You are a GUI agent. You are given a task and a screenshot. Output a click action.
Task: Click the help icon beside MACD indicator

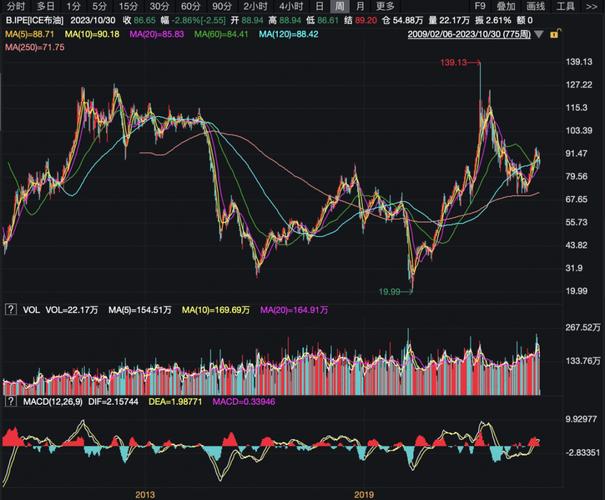tap(11, 401)
